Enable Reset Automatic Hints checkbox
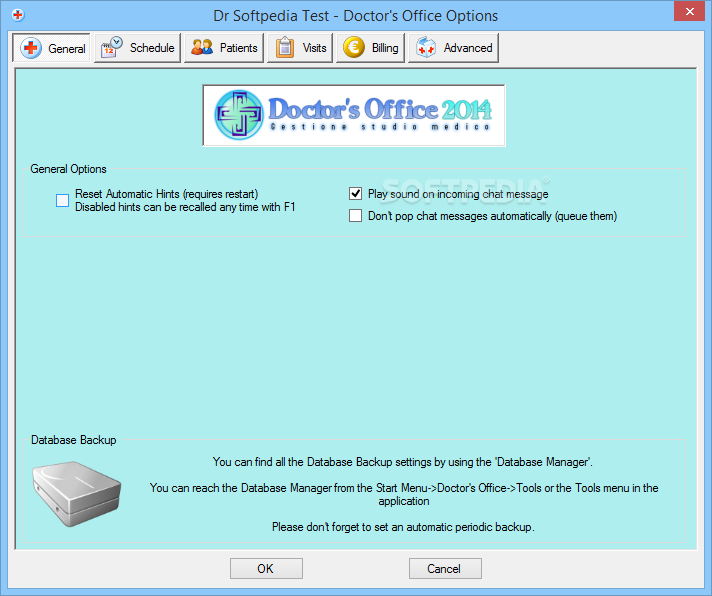 (x=62, y=200)
